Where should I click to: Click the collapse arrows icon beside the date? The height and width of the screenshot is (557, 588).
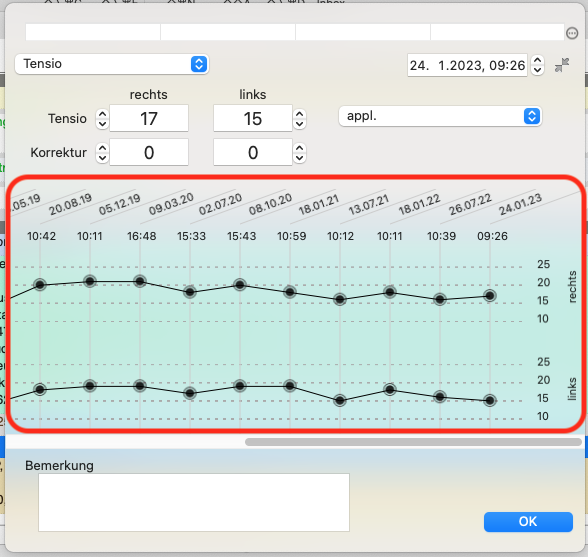point(562,65)
